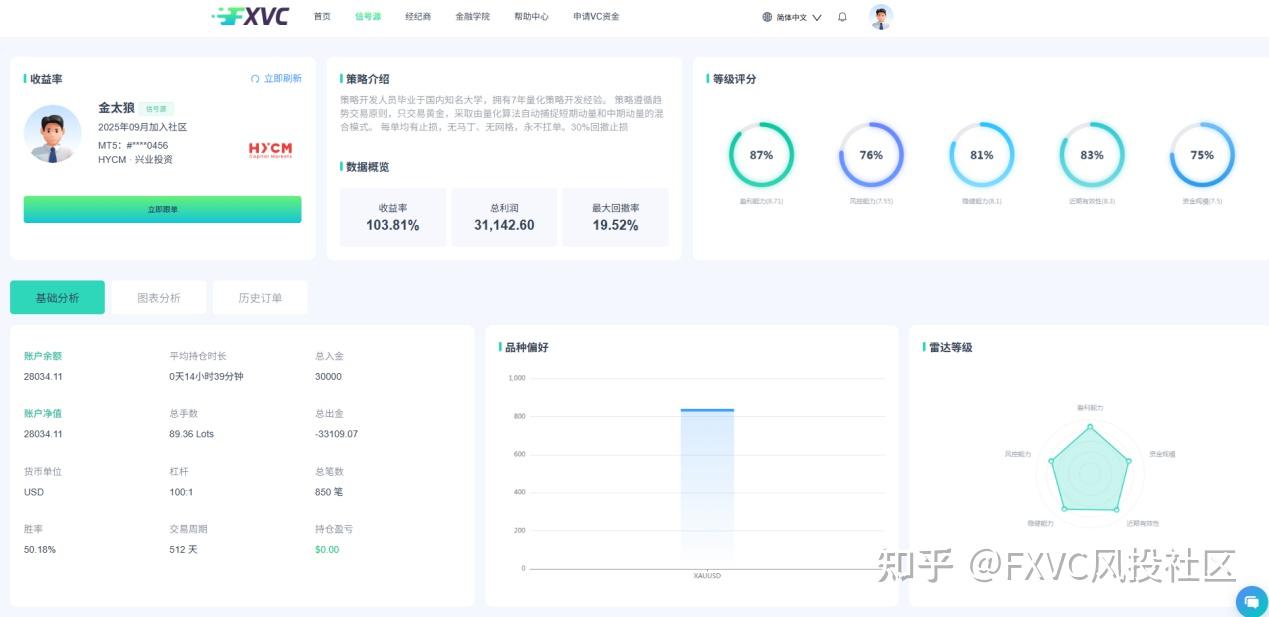Click the 50.18% win rate value

coord(40,550)
